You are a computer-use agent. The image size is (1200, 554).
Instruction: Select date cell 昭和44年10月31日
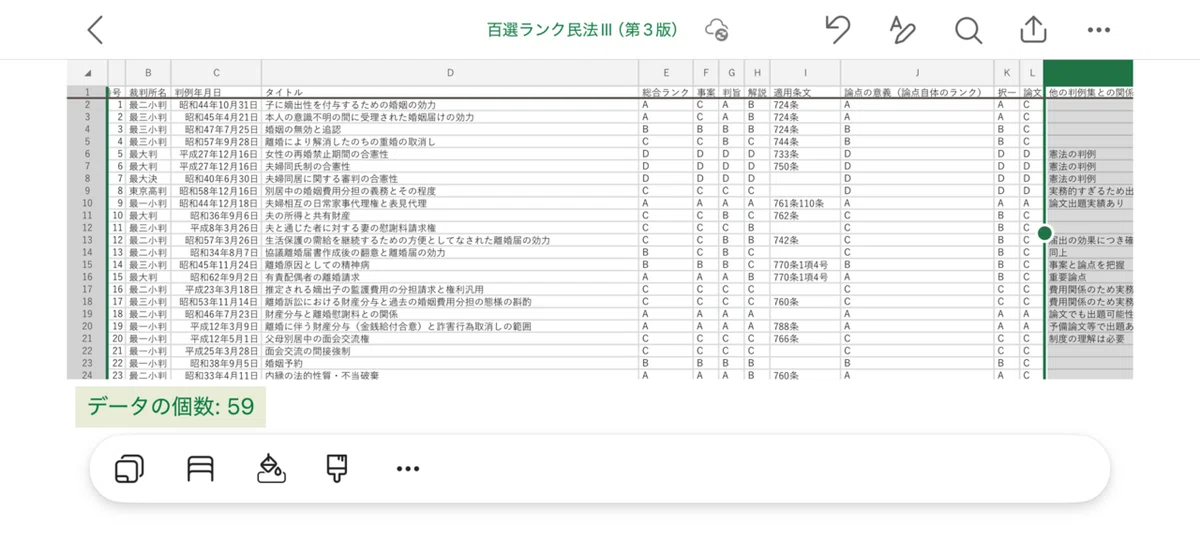(x=216, y=104)
